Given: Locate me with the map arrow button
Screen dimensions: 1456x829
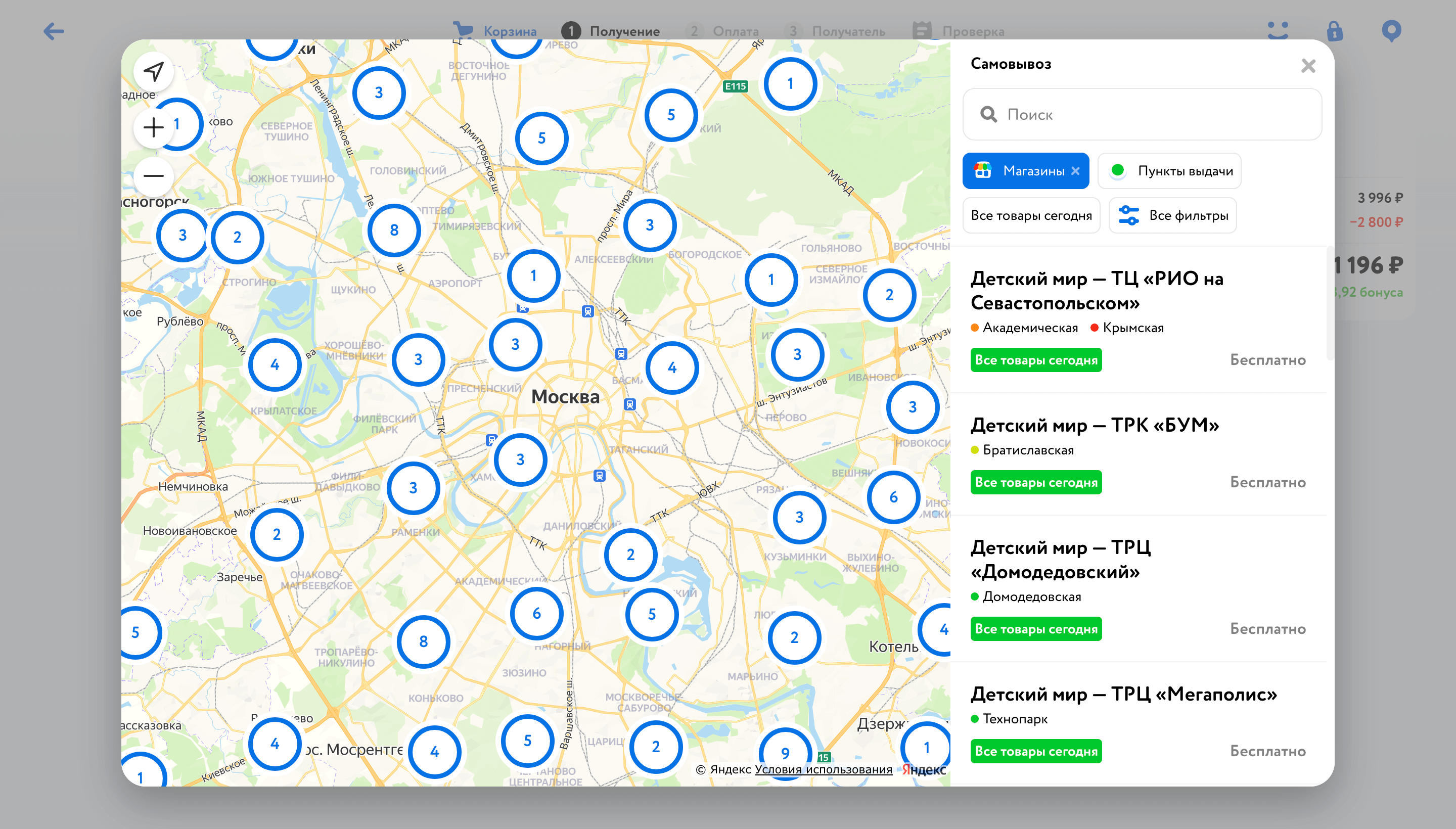Looking at the screenshot, I should (153, 72).
